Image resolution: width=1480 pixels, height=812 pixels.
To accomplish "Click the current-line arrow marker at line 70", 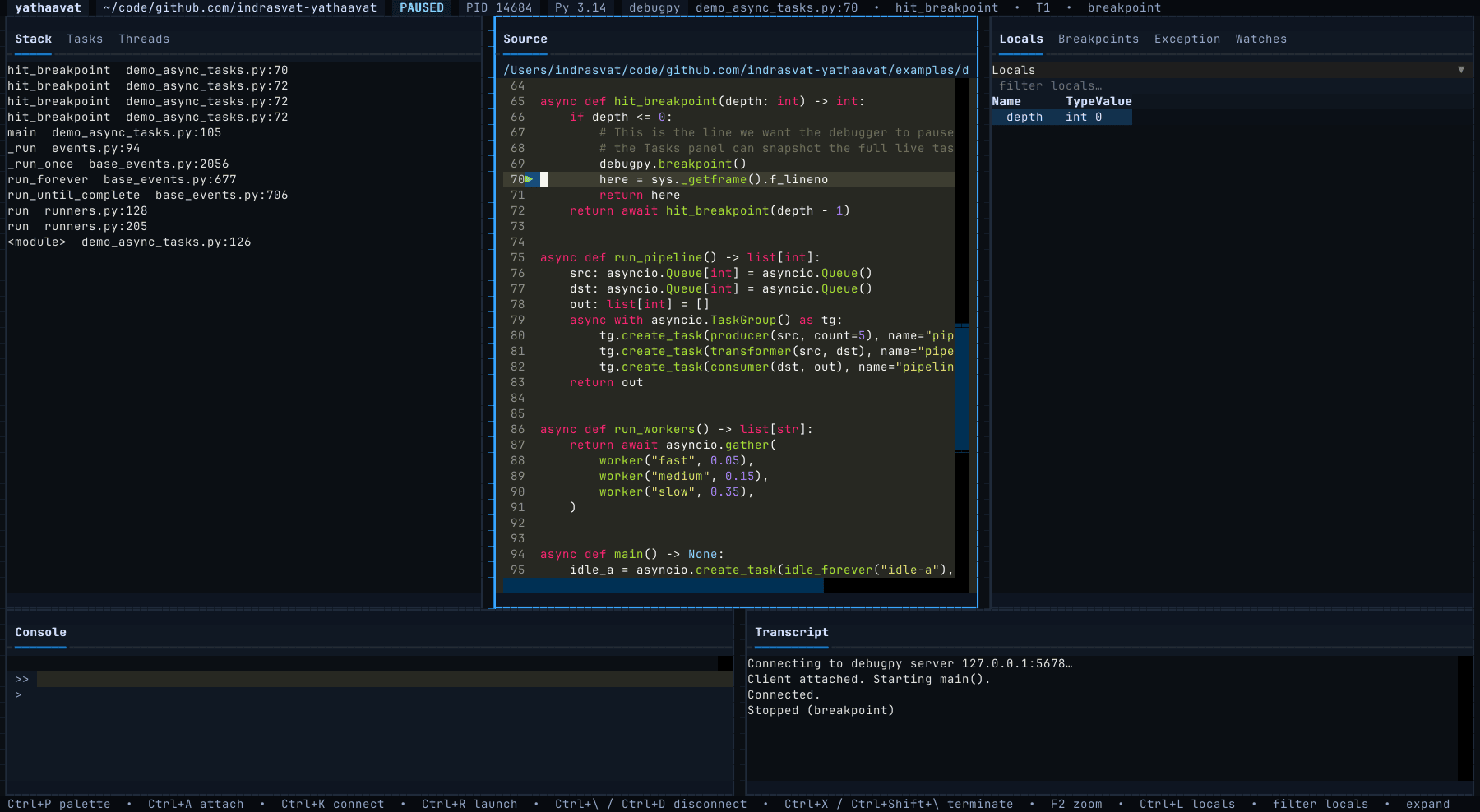I will [x=530, y=179].
